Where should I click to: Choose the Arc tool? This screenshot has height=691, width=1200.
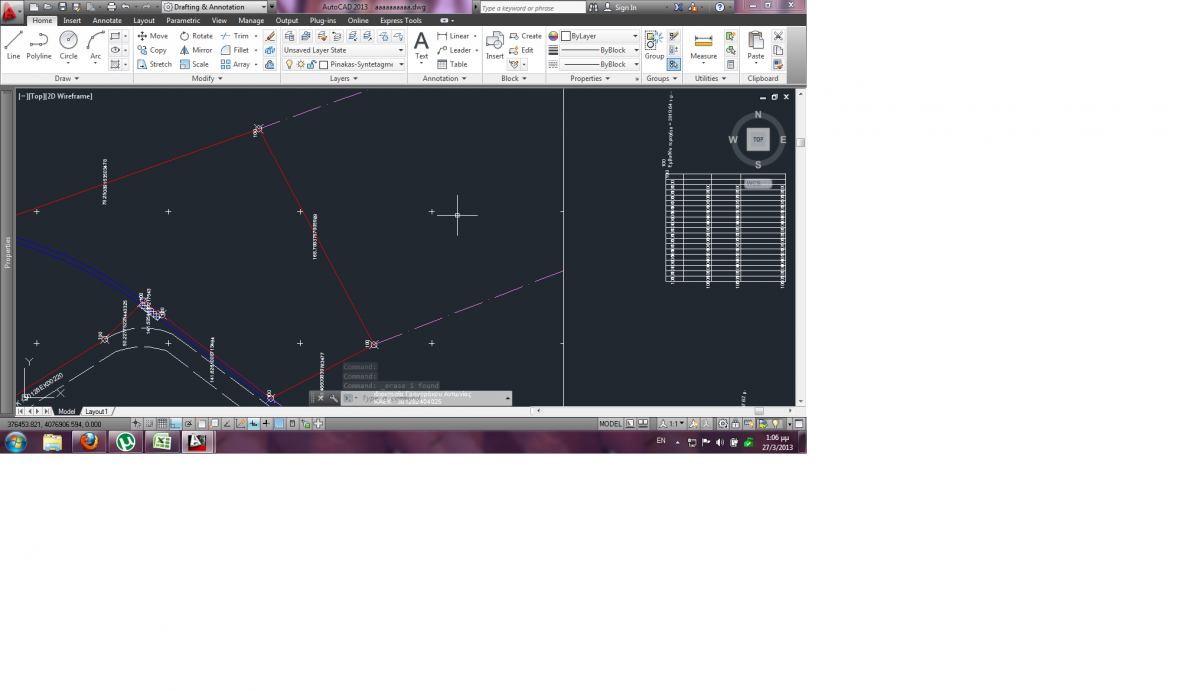click(x=96, y=44)
